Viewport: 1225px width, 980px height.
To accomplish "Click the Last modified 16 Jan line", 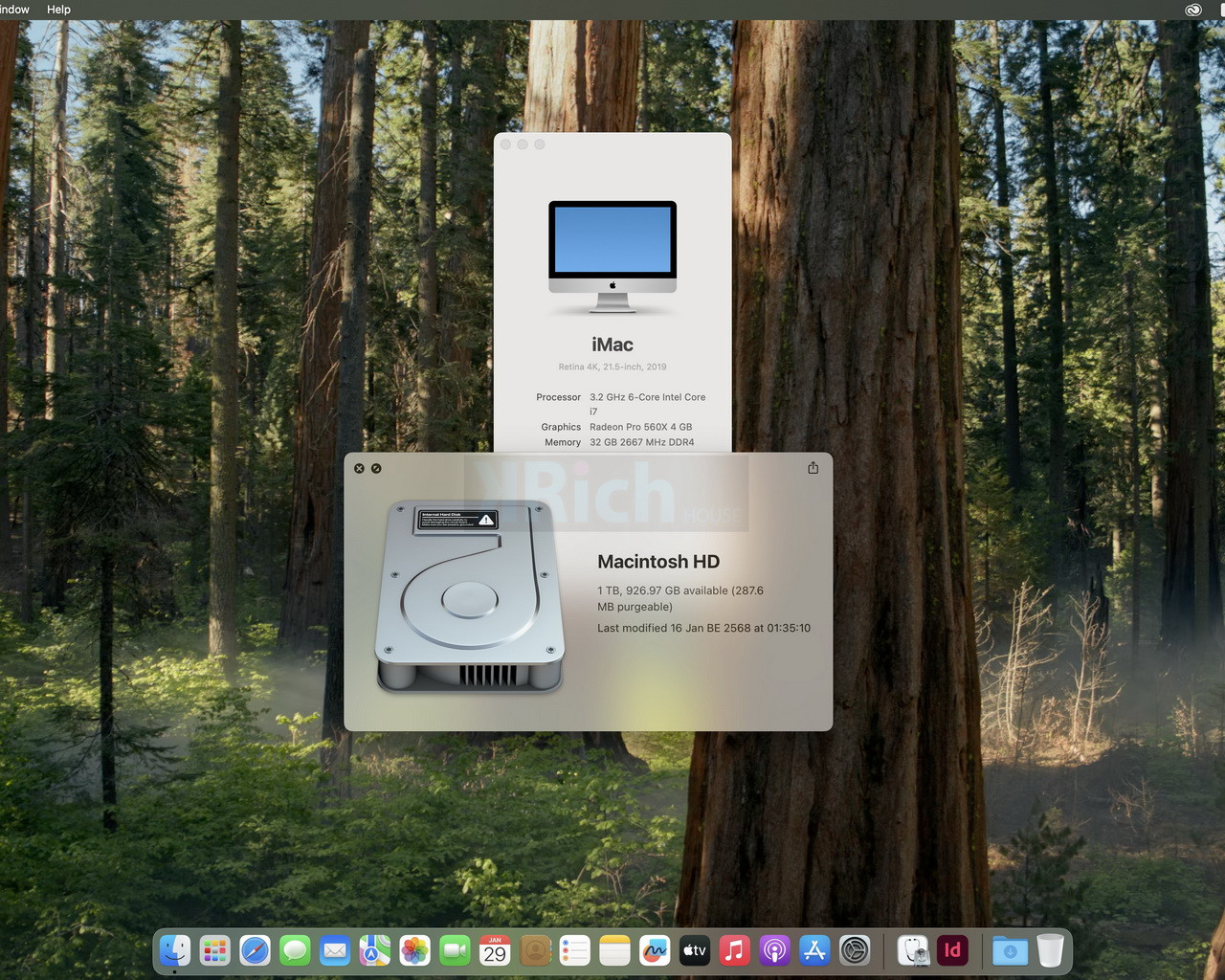I will [703, 628].
